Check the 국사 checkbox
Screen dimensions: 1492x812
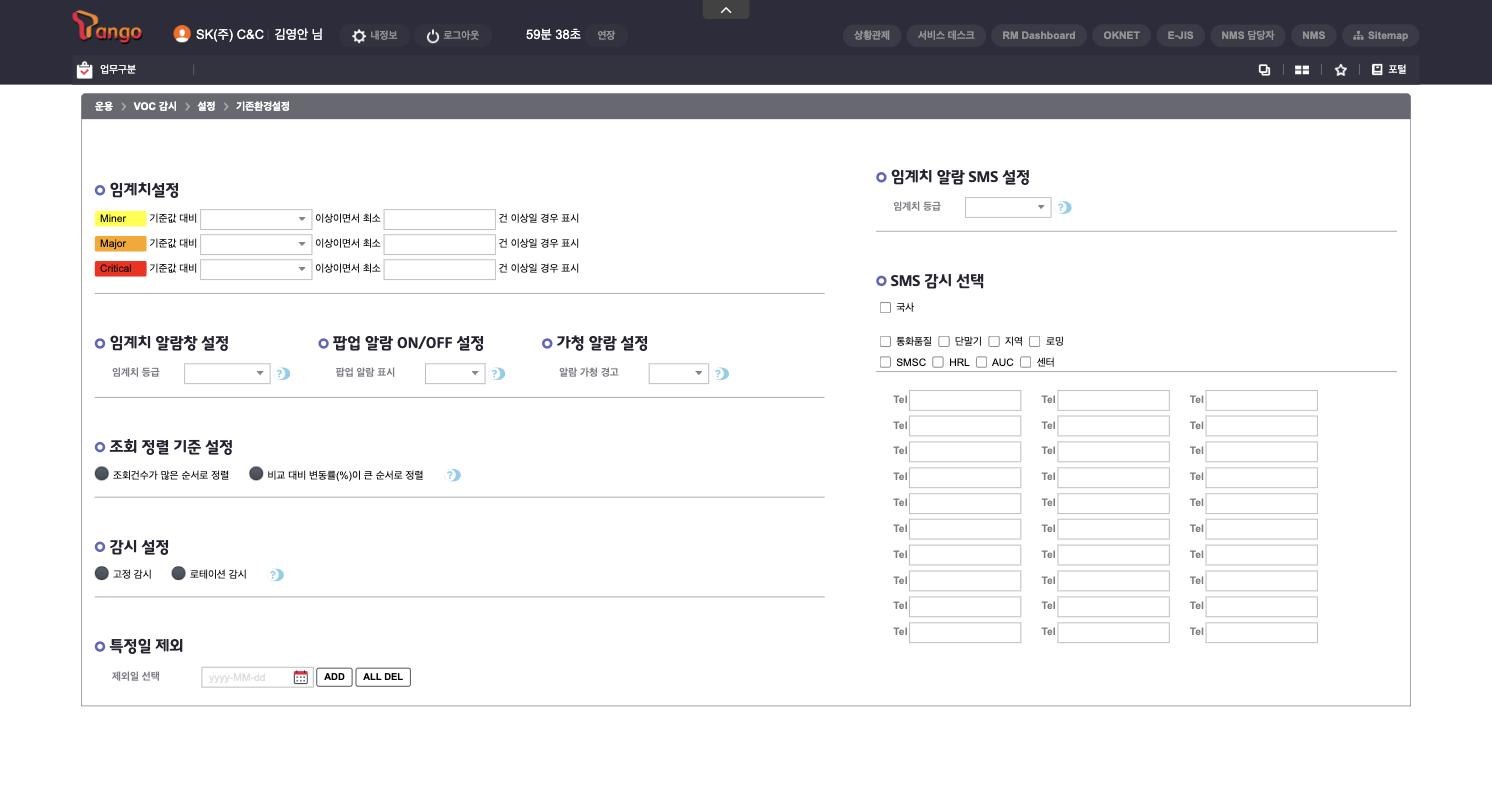(885, 307)
